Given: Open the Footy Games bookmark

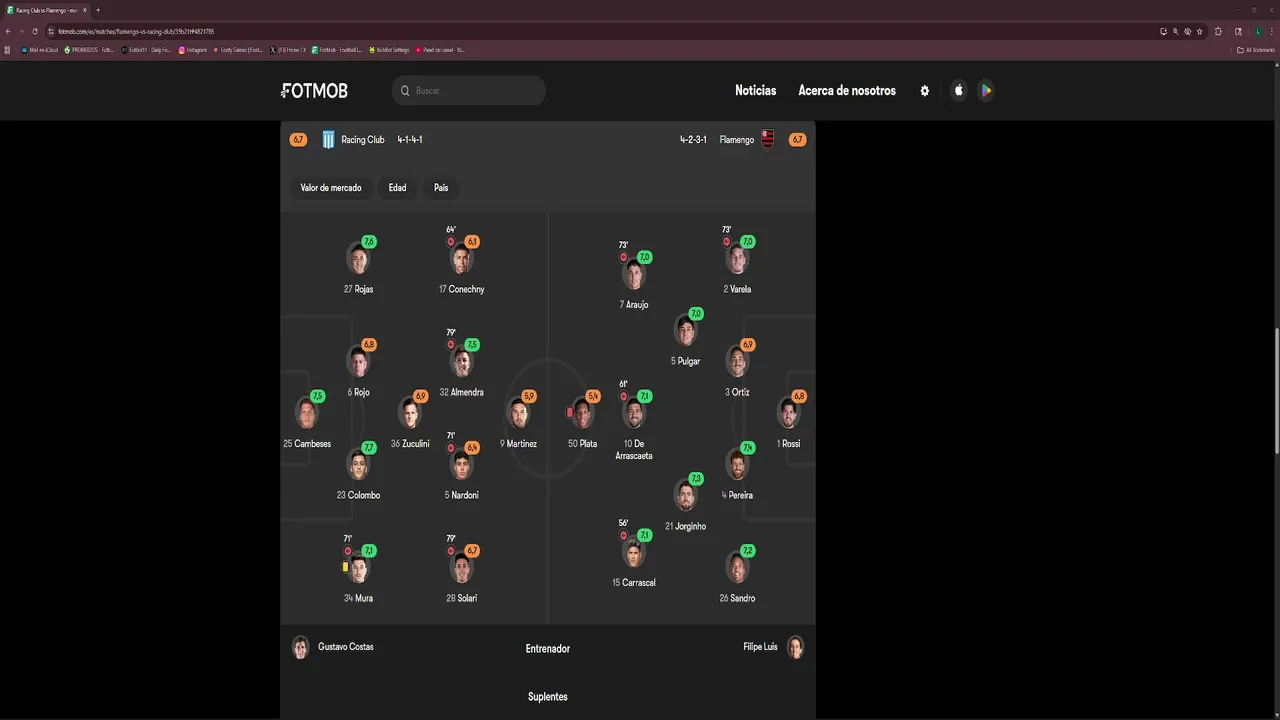Looking at the screenshot, I should pos(238,50).
